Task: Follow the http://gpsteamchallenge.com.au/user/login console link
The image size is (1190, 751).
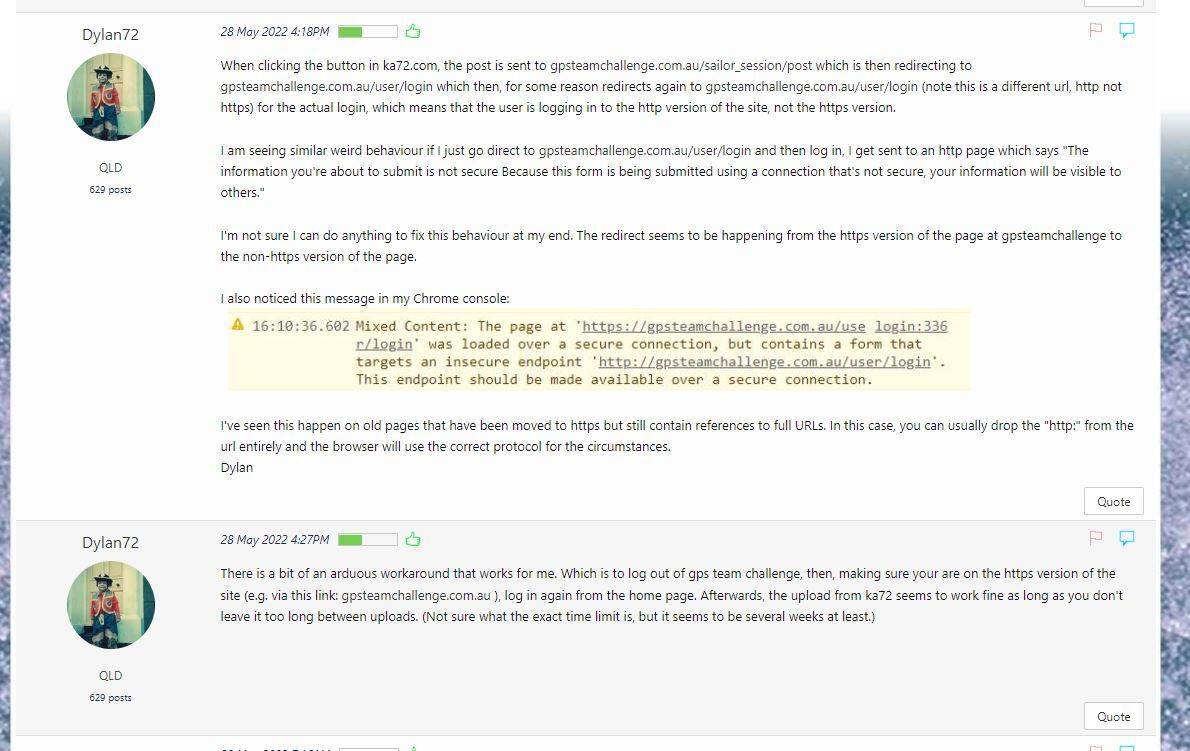Action: (x=764, y=362)
